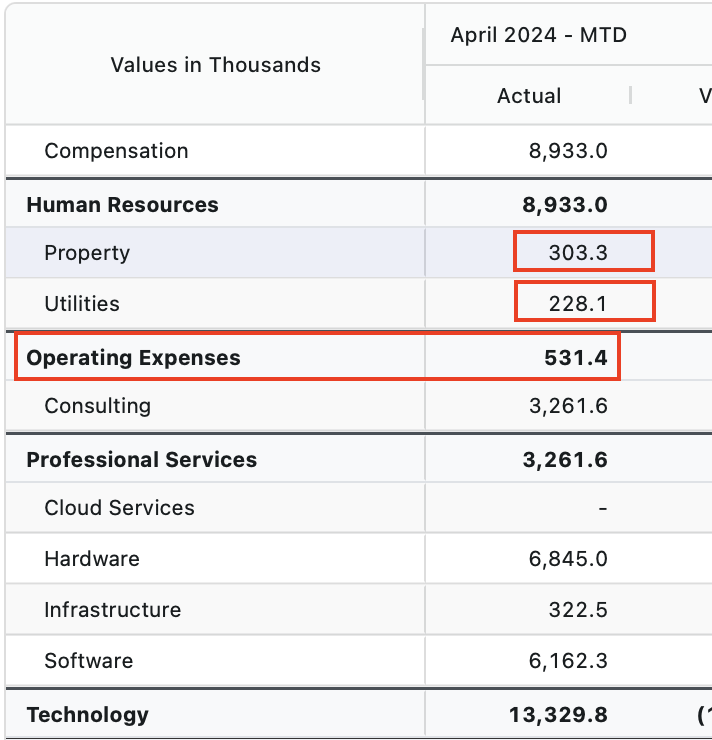The image size is (712, 740).
Task: Click the "Values in Thousands" header cell
Action: point(215,65)
